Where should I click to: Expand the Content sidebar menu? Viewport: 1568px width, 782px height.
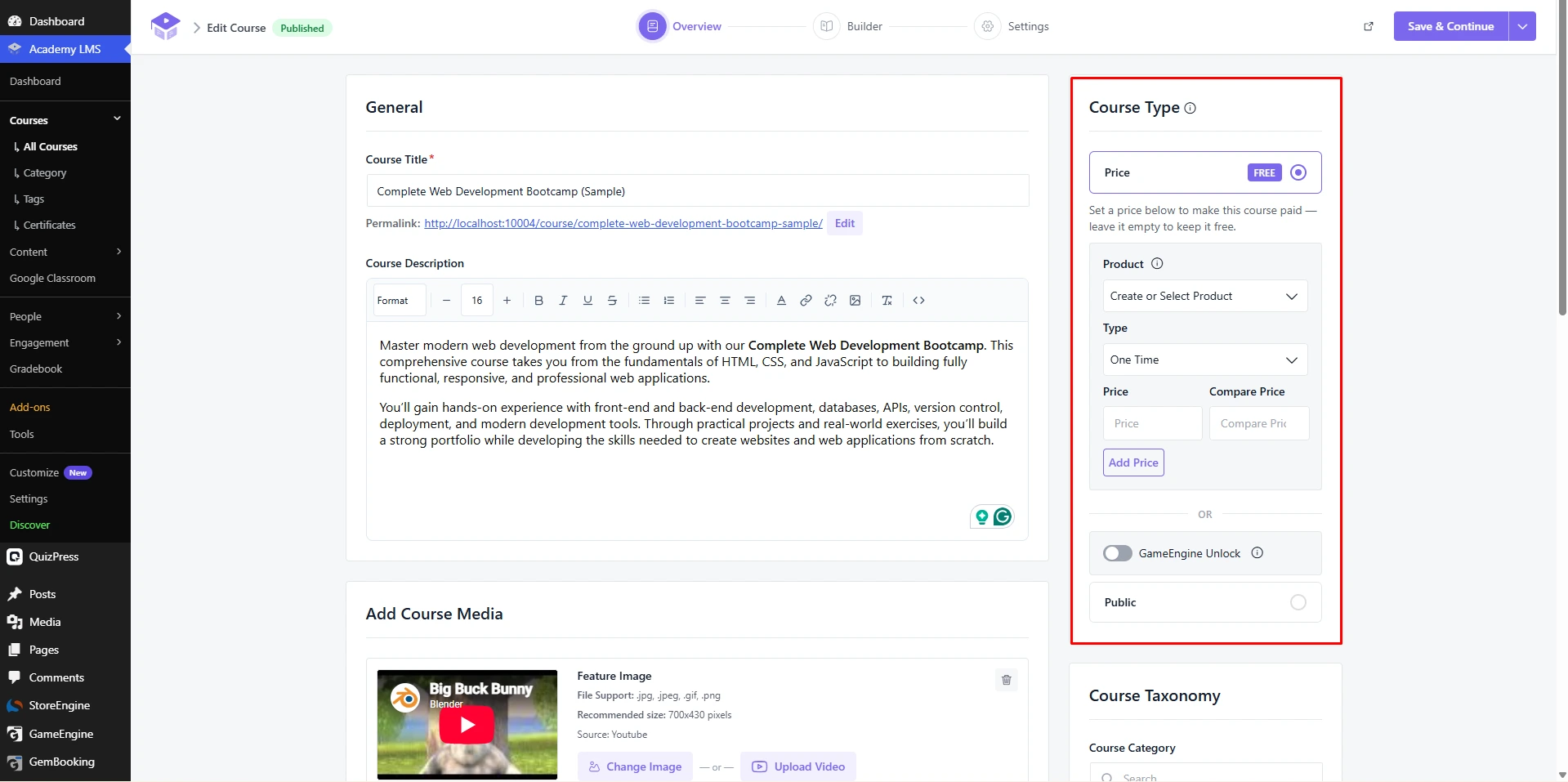pos(65,252)
